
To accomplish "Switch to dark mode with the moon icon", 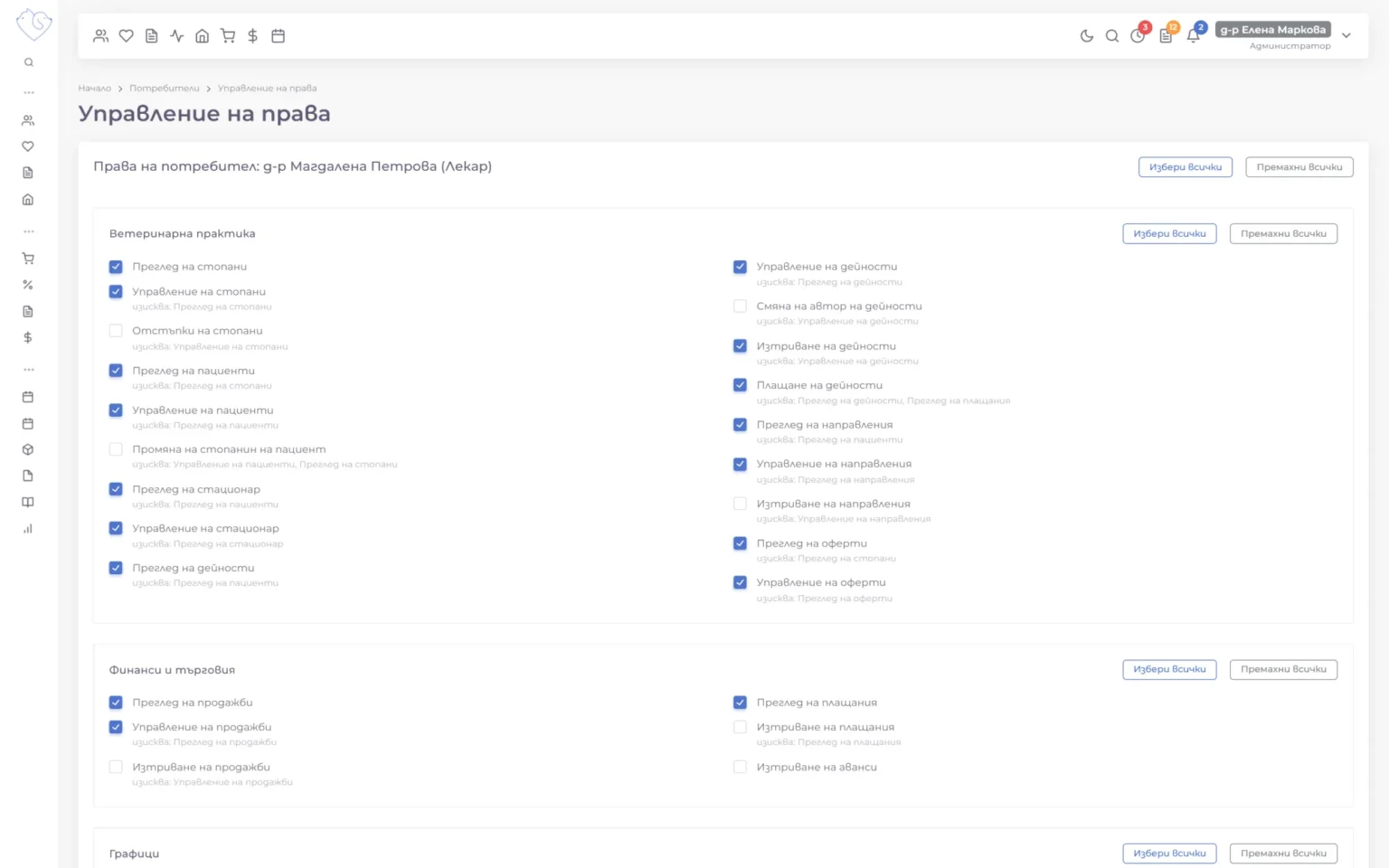I will 1087,36.
